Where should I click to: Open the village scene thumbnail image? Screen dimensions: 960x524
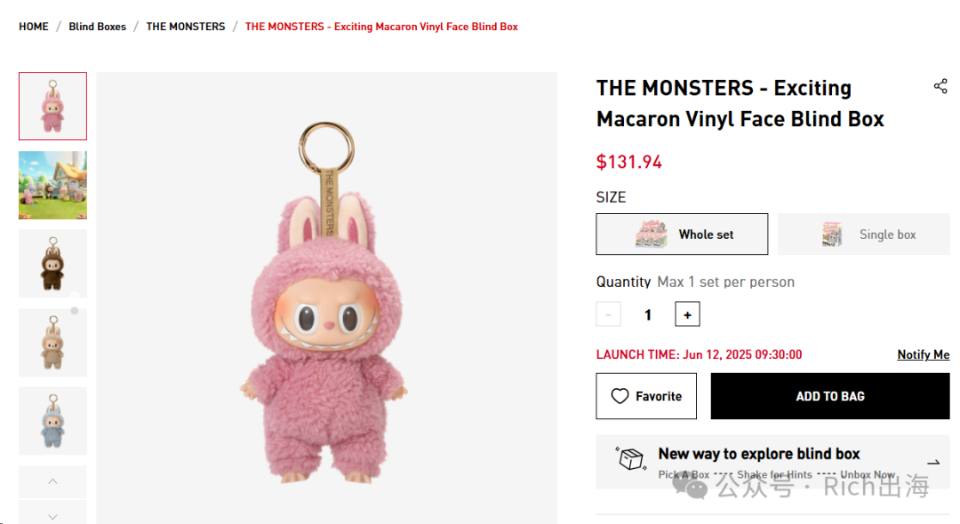point(53,185)
